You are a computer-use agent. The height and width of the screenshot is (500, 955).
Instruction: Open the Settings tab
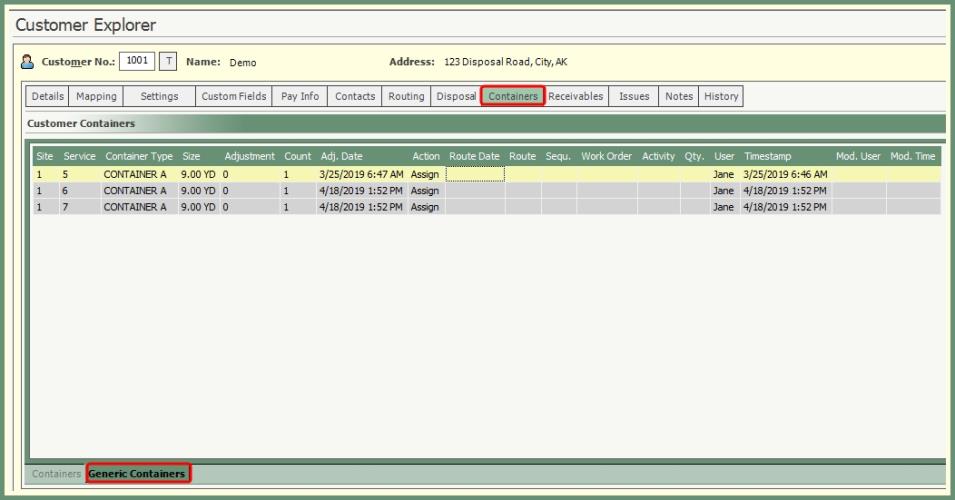159,96
